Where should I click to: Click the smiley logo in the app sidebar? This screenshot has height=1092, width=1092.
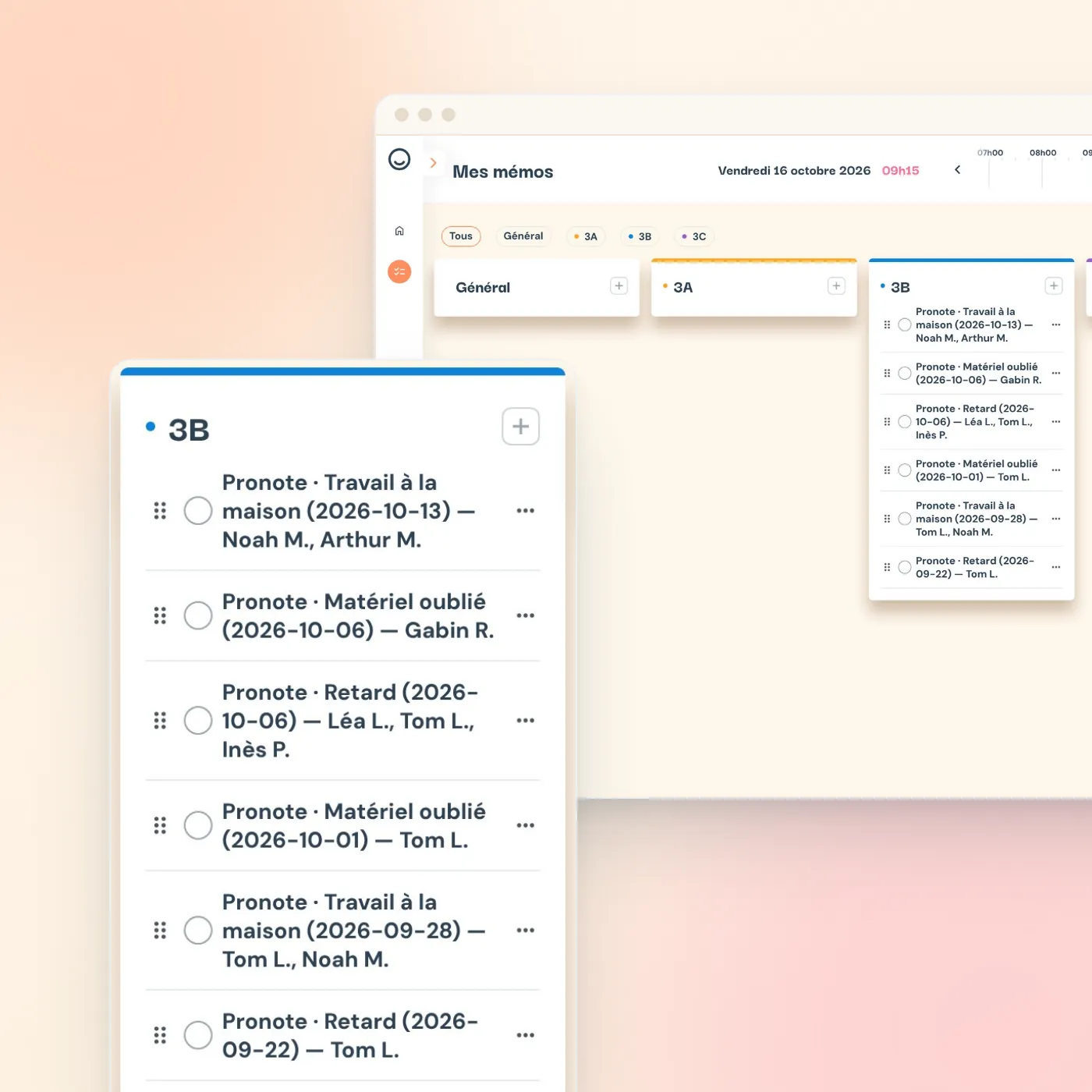click(x=399, y=159)
